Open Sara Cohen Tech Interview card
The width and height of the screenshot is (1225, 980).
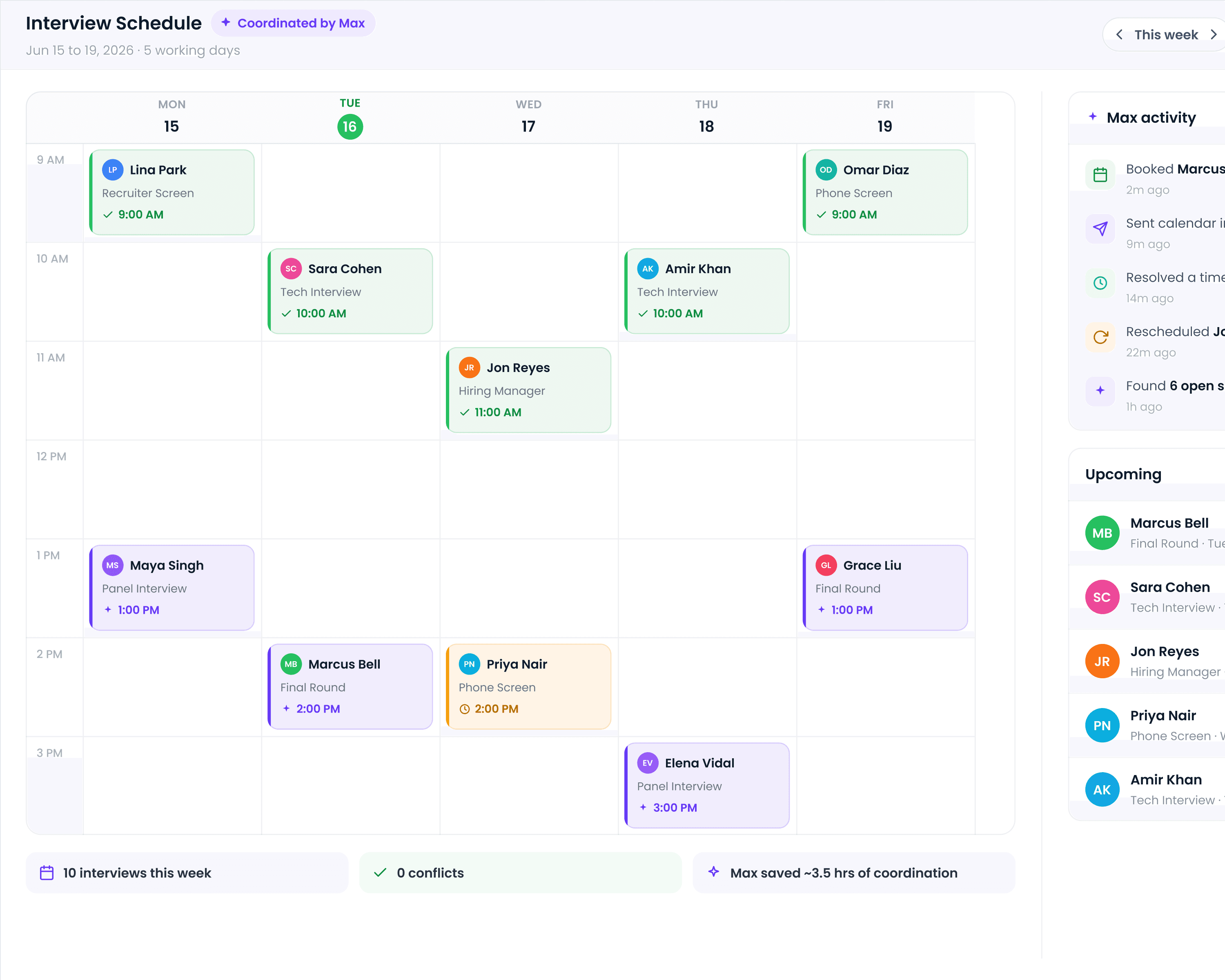point(350,291)
